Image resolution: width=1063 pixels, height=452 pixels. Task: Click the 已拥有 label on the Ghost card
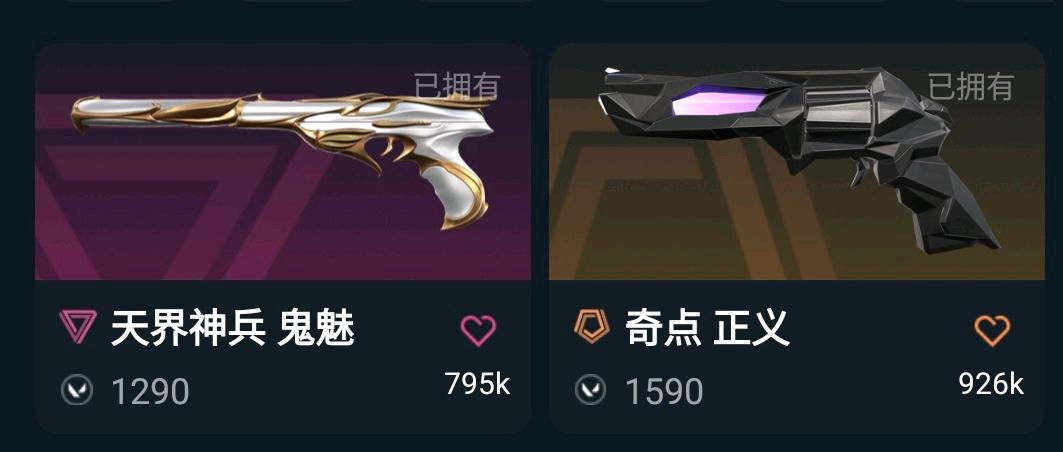(x=457, y=87)
